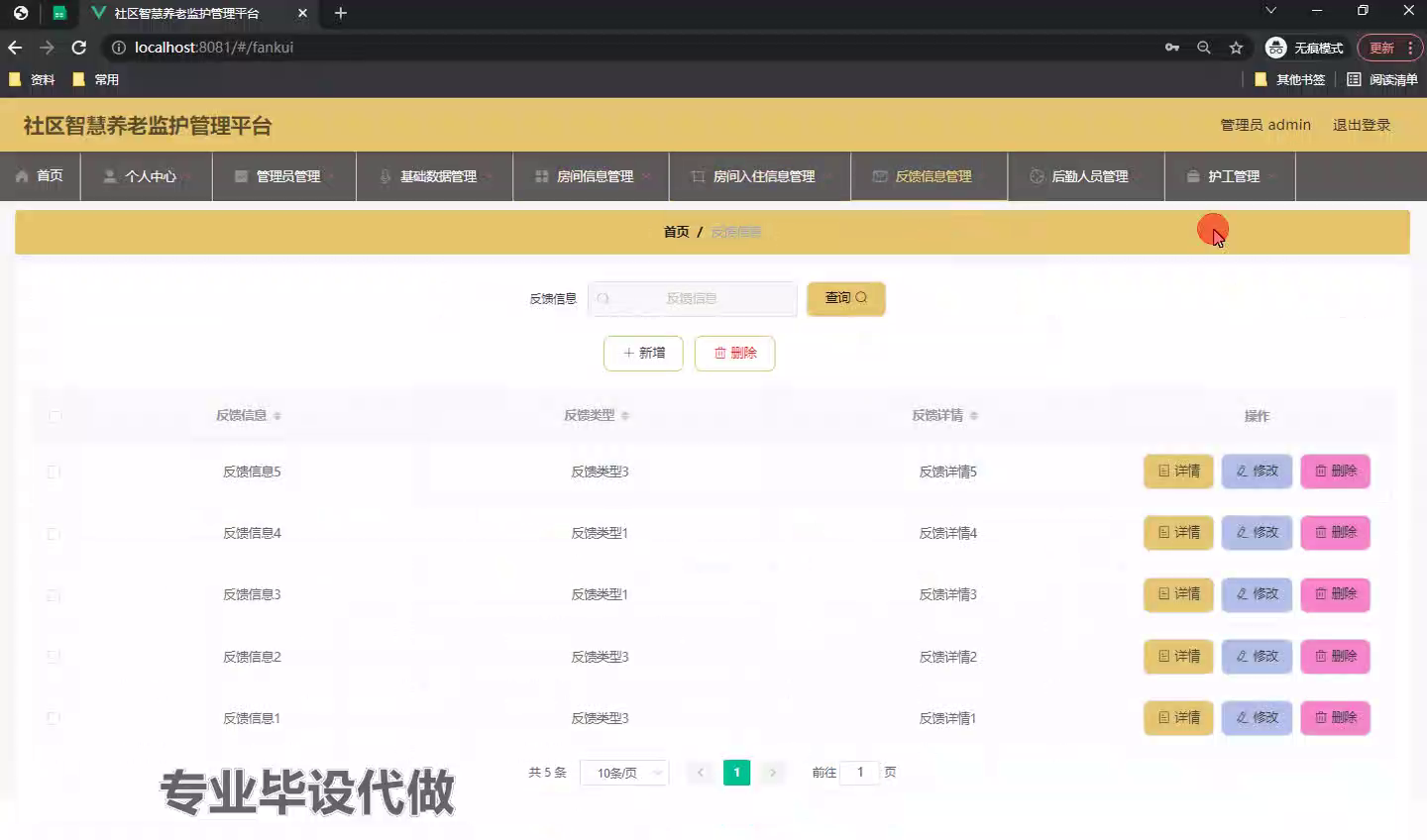This screenshot has height=840, width=1427.
Task: Click the 无痕模式 incognito indicator
Action: (1305, 48)
